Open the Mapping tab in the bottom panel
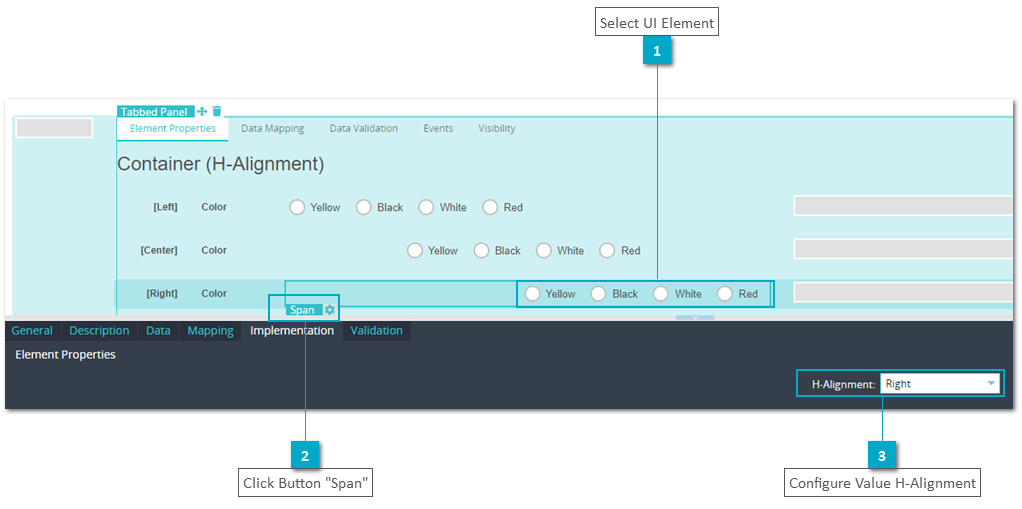This screenshot has width=1022, height=509. (211, 330)
